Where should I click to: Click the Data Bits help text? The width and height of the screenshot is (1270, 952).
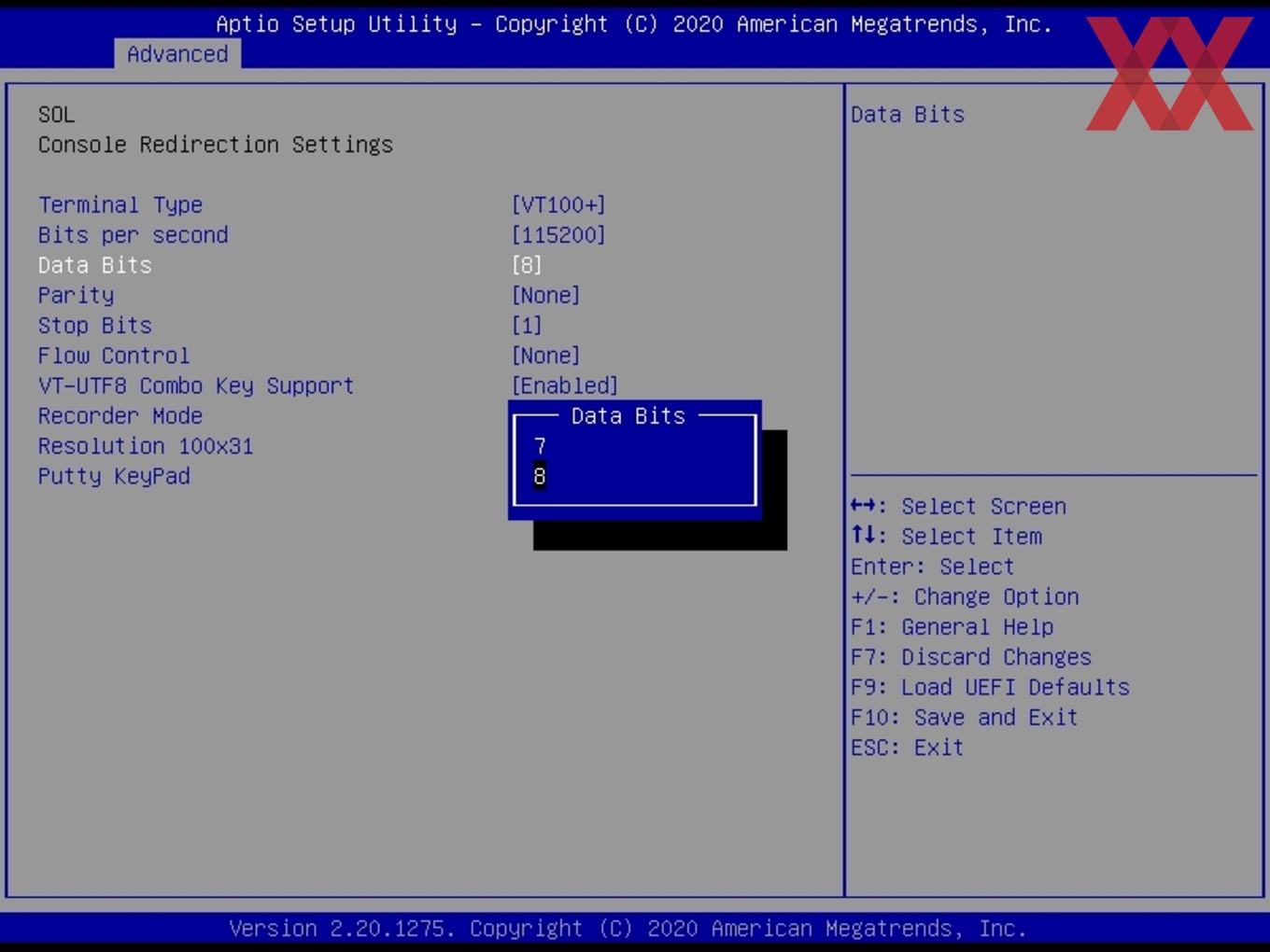click(x=908, y=115)
